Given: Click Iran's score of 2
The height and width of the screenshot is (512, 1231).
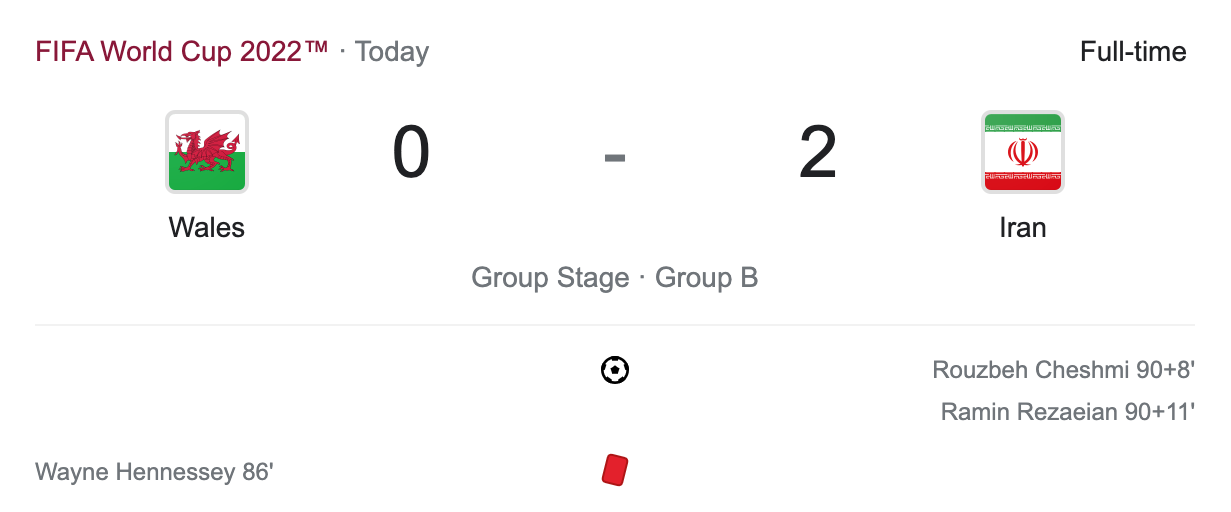Looking at the screenshot, I should 817,154.
